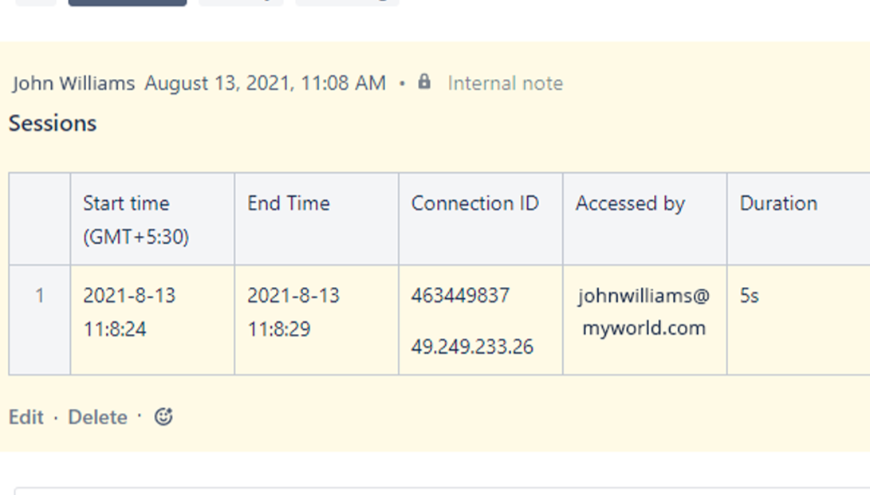Delete the Sessions internal note

pyautogui.click(x=97, y=417)
